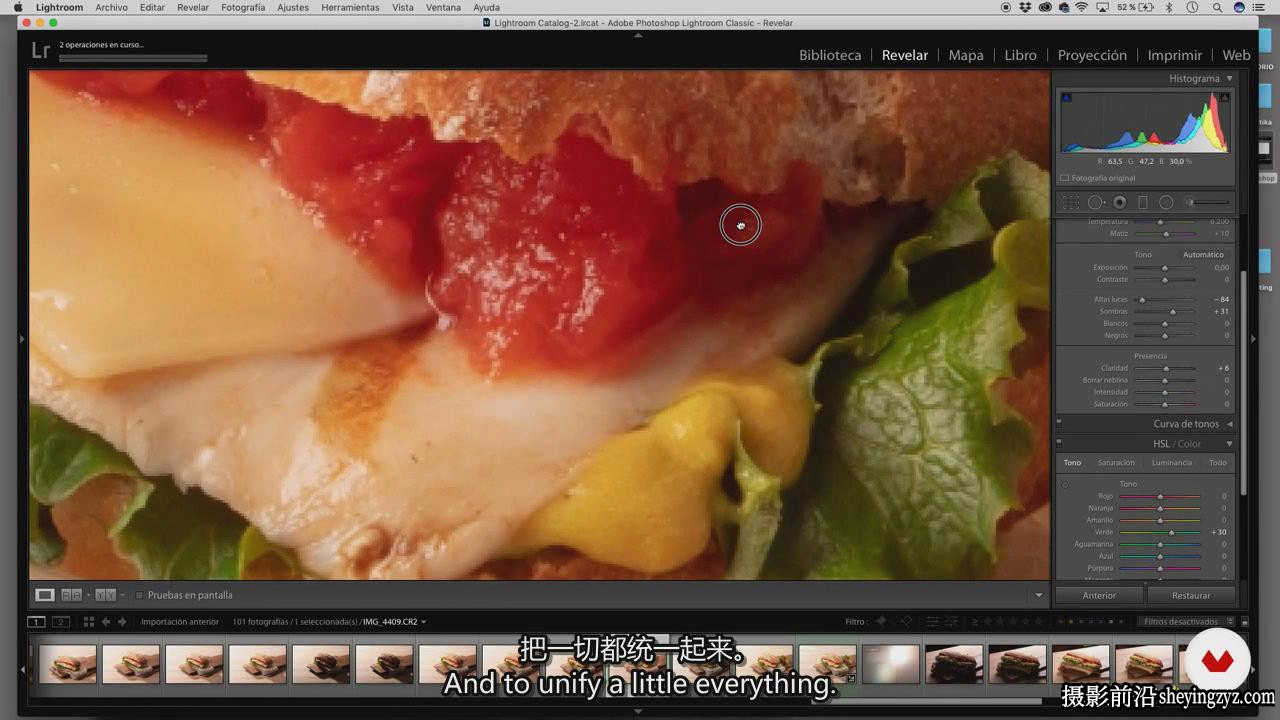The width and height of the screenshot is (1280, 720).
Task: Select the first sandwich thumbnail in filmstrip
Action: coord(68,664)
